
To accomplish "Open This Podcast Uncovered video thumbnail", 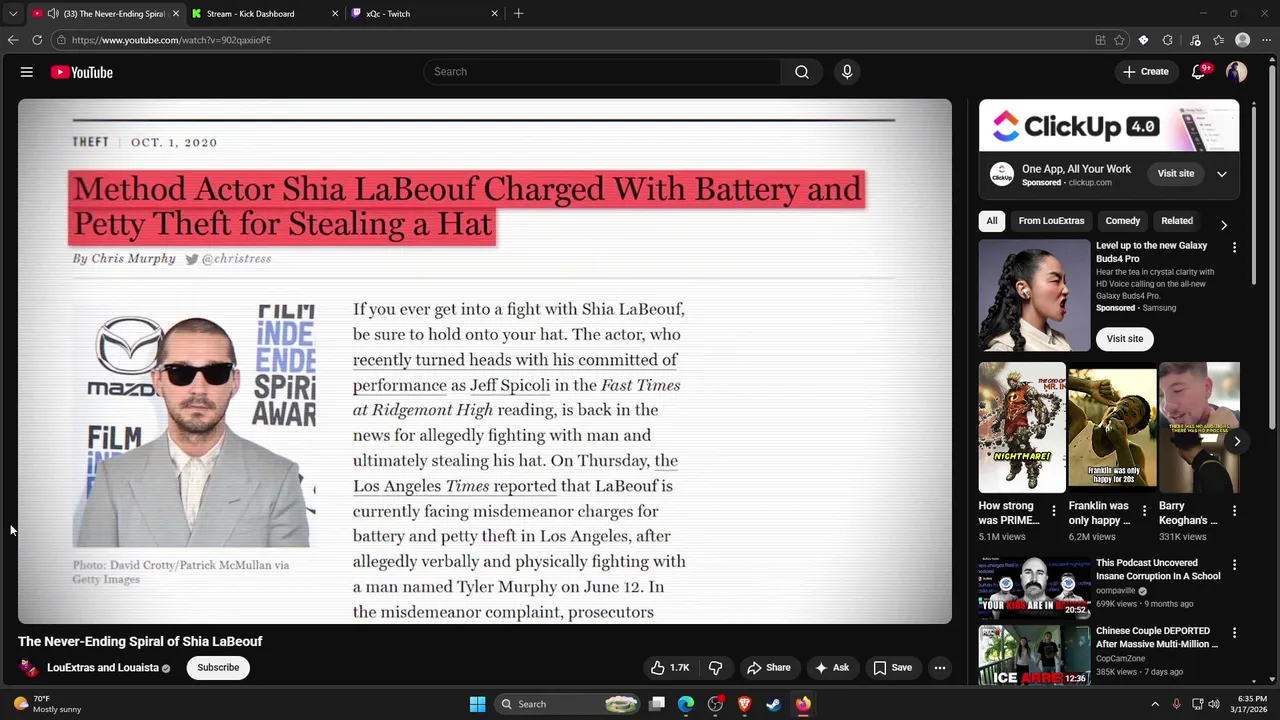I will 1034,587.
